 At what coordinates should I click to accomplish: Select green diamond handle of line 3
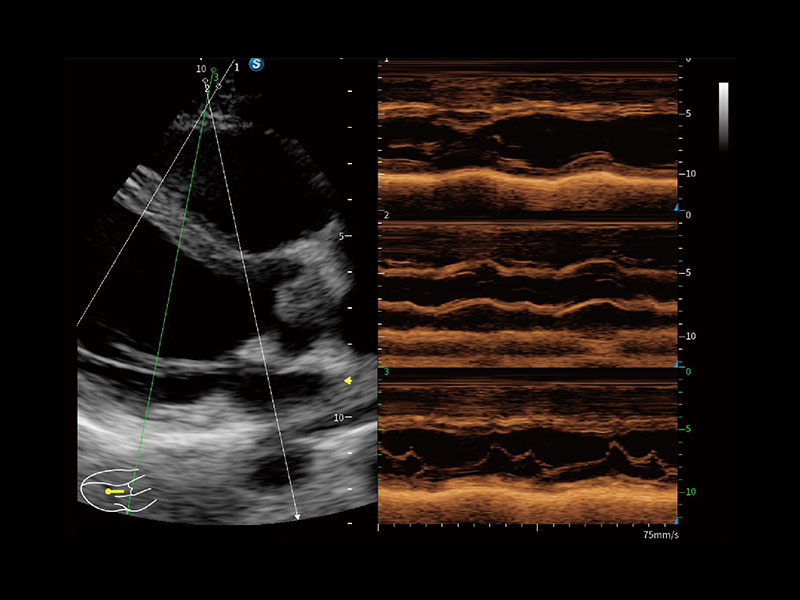214,70
